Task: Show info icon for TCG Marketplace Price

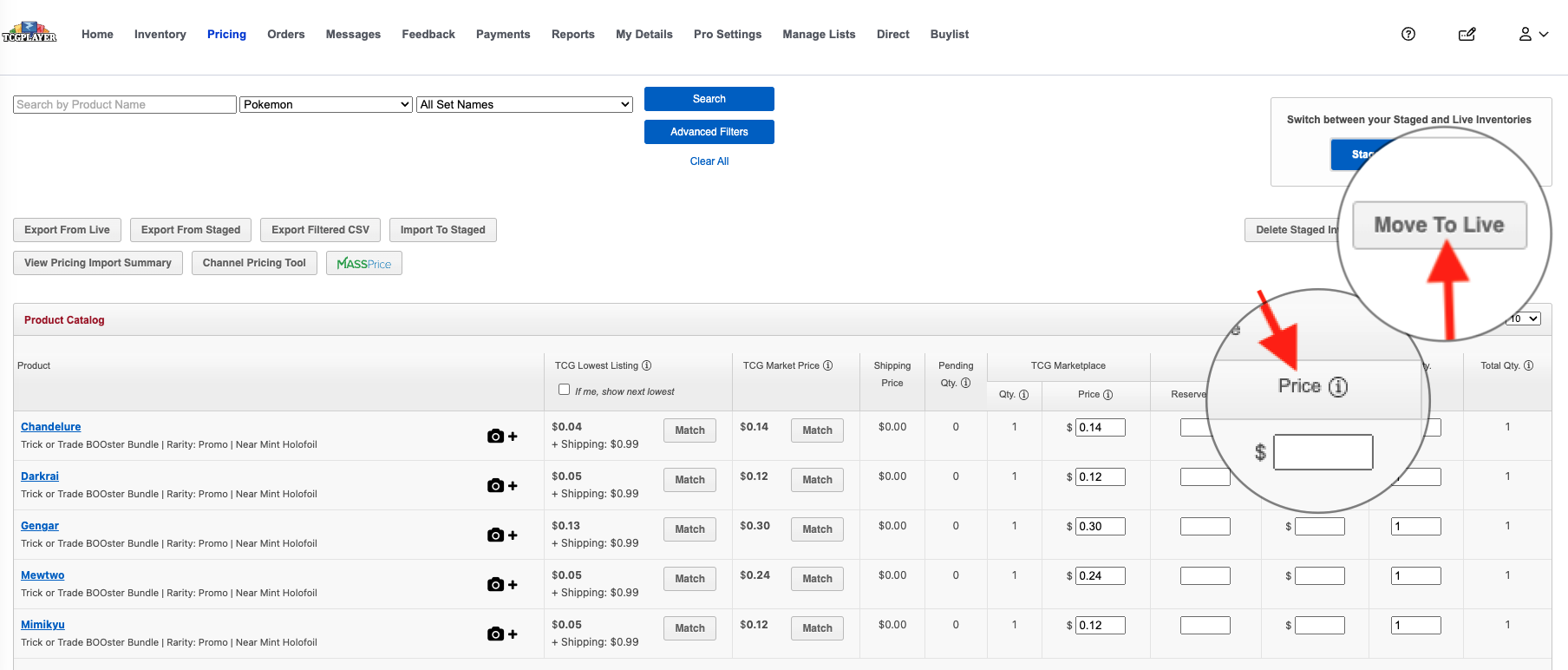Action: pos(1108,394)
